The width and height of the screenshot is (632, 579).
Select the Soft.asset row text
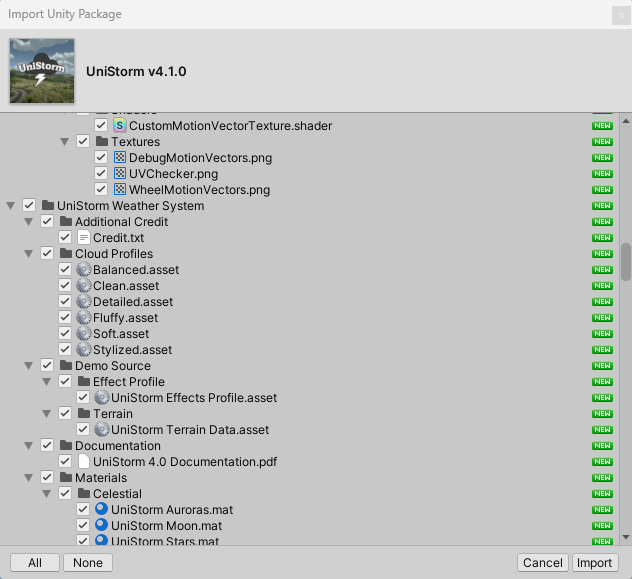(121, 334)
